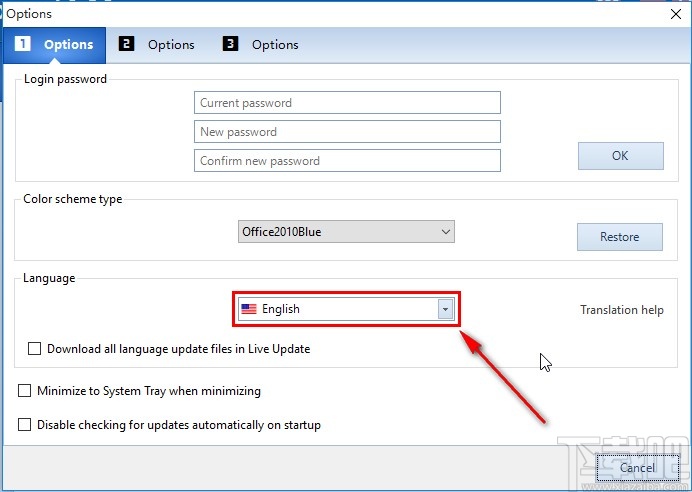Switch to the second Options tab label
This screenshot has width=692, height=492.
[171, 44]
